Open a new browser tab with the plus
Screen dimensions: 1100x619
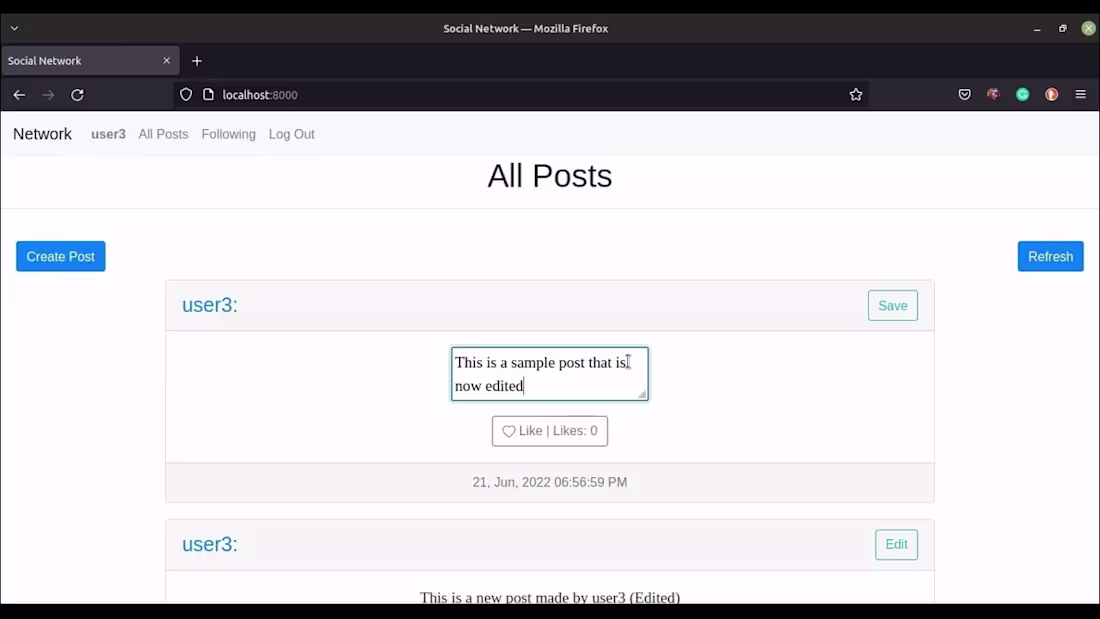click(x=196, y=61)
